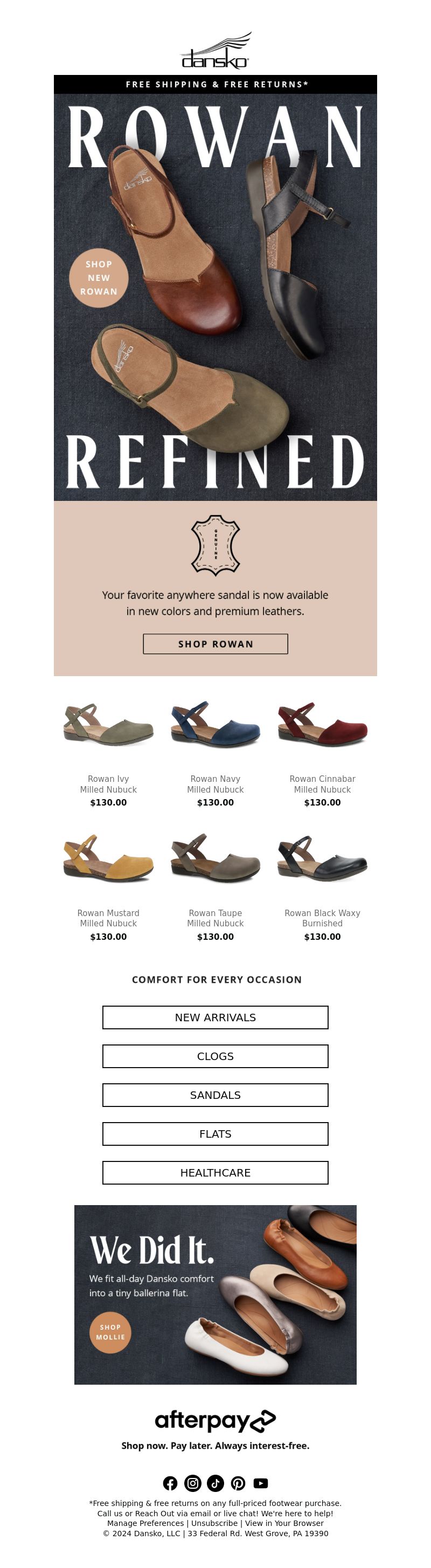The height and width of the screenshot is (1568, 431).
Task: Select the Rowan Mustard sandal thumbnail
Action: pos(108,858)
